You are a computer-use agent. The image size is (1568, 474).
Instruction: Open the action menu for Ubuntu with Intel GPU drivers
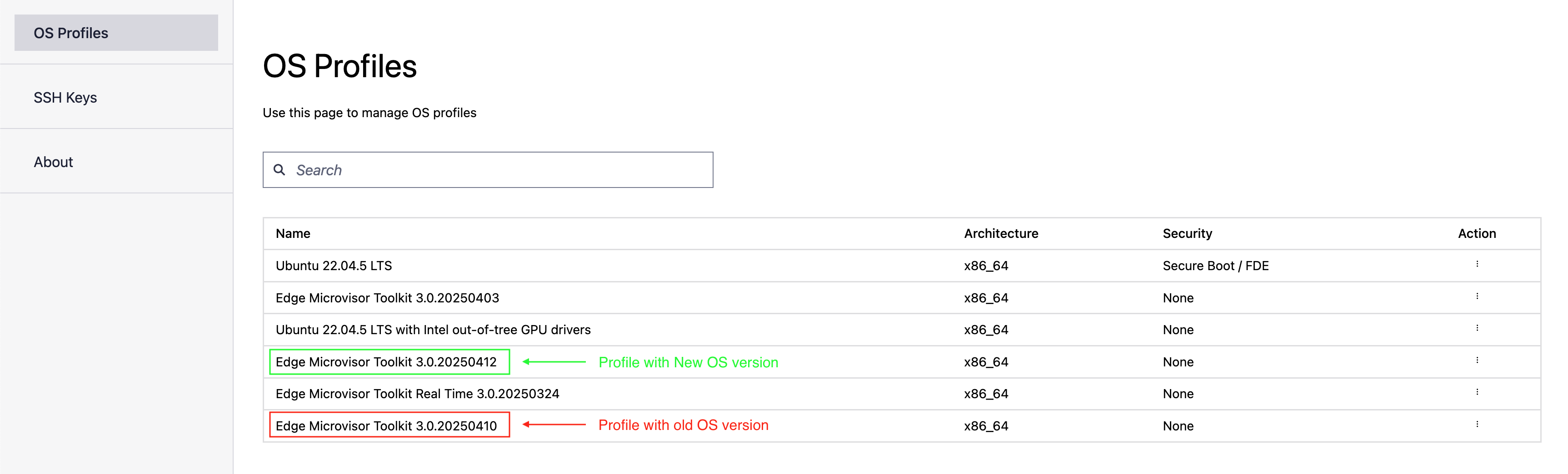pos(1478,329)
